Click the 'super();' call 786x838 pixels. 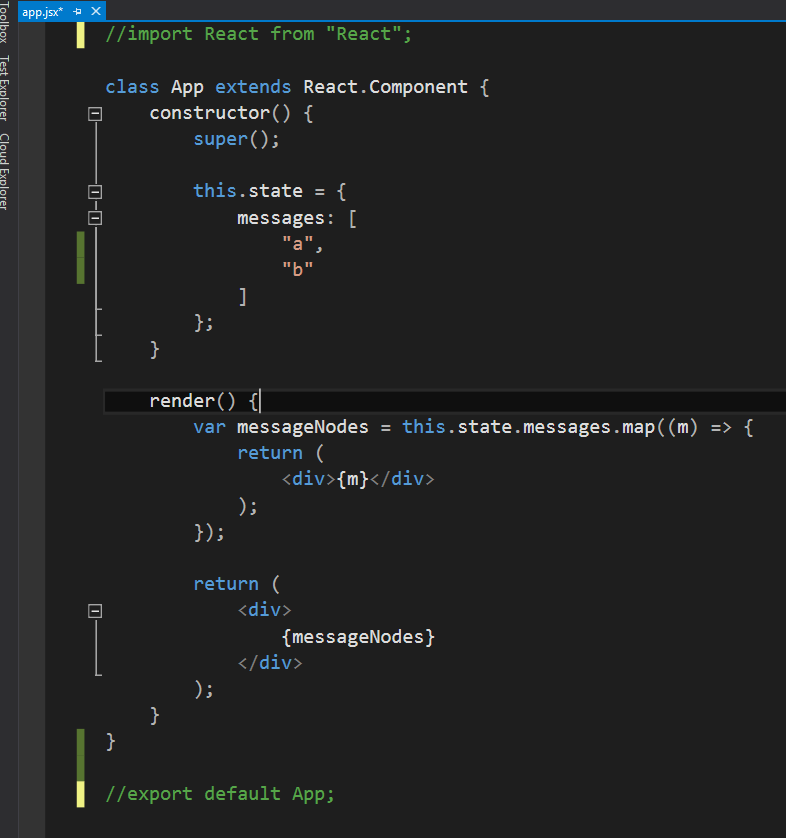tap(236, 139)
